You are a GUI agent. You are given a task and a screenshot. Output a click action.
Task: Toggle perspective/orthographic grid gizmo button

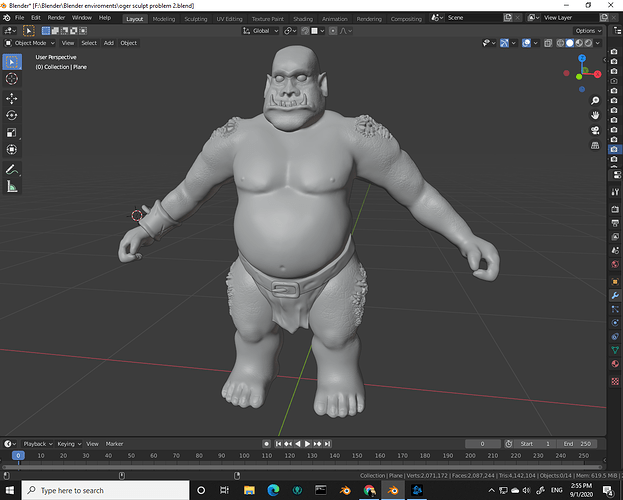click(x=593, y=146)
